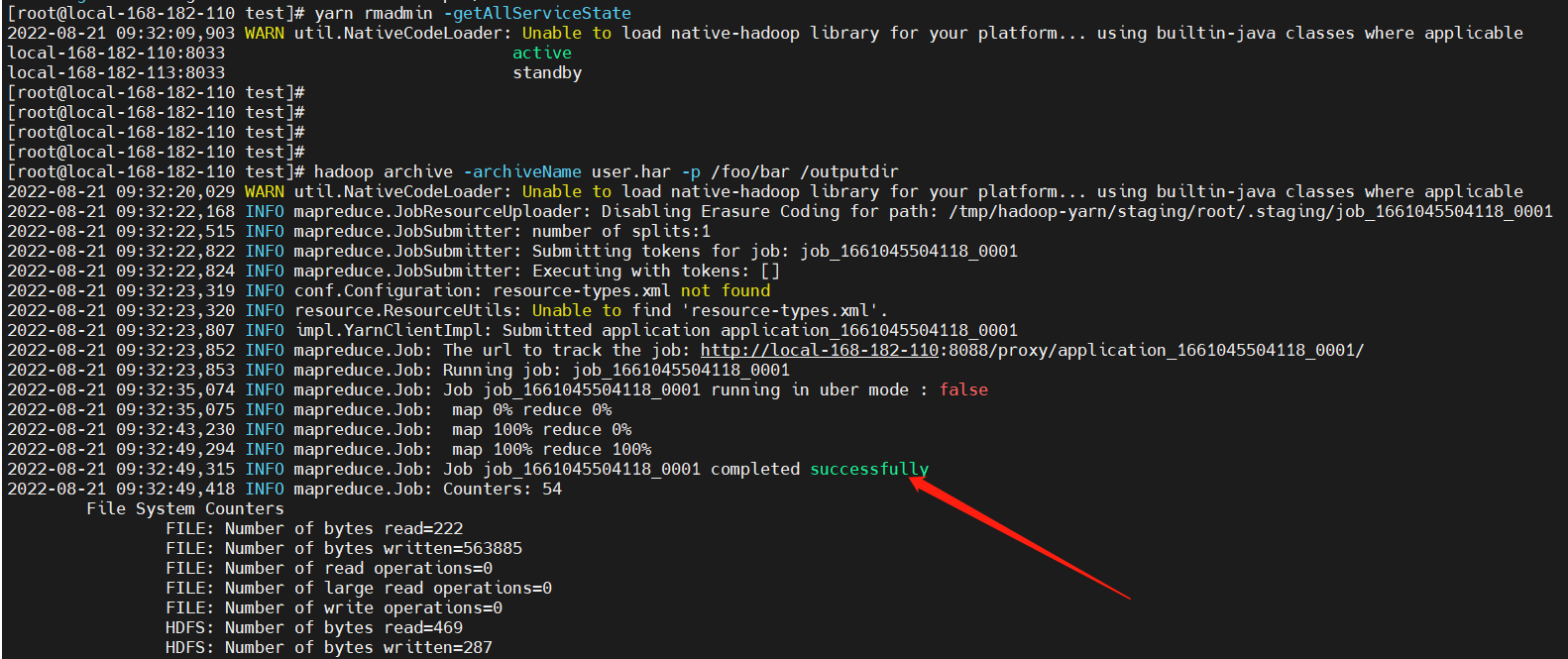Click 'FILE: Number of large read operations=0'

coord(359,588)
